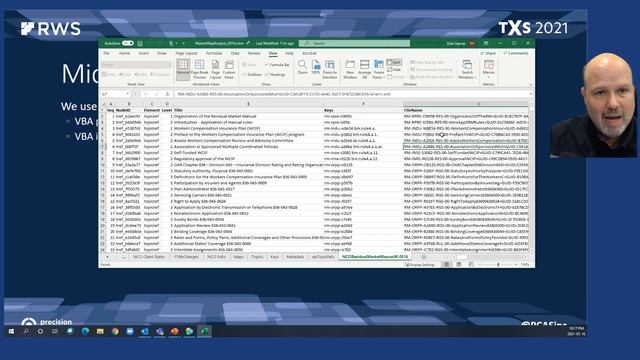This screenshot has width=640, height=360.
Task: Select the 'FileName' column header cell
Action: 466,110
